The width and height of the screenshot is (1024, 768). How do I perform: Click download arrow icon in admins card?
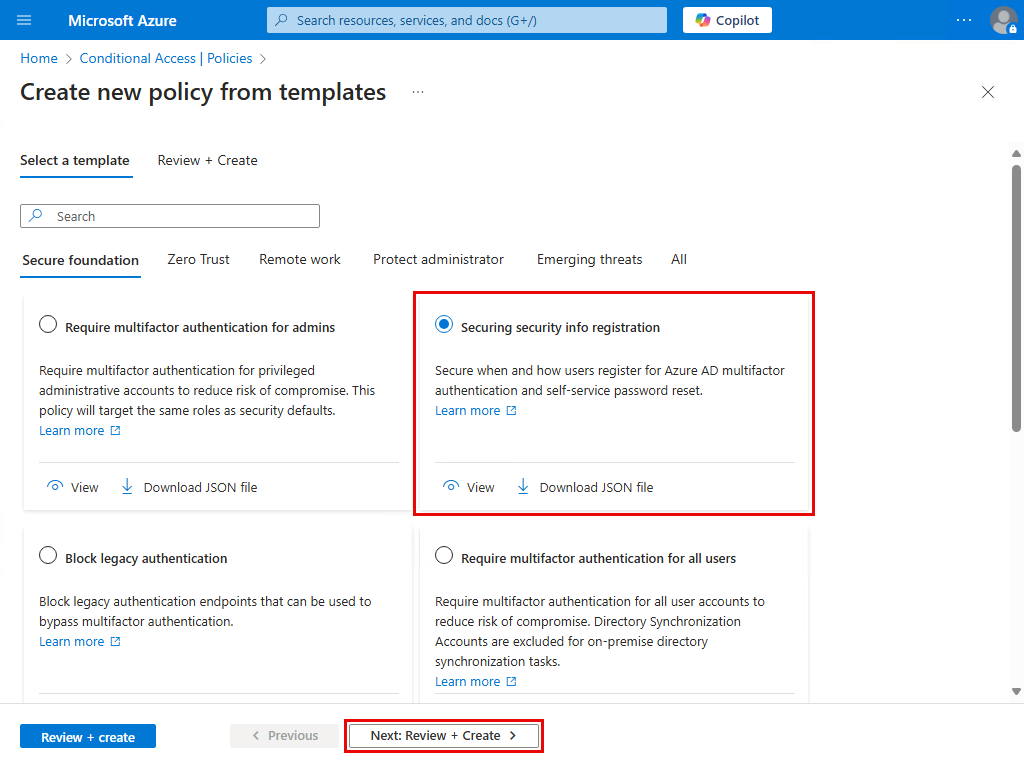(x=127, y=487)
